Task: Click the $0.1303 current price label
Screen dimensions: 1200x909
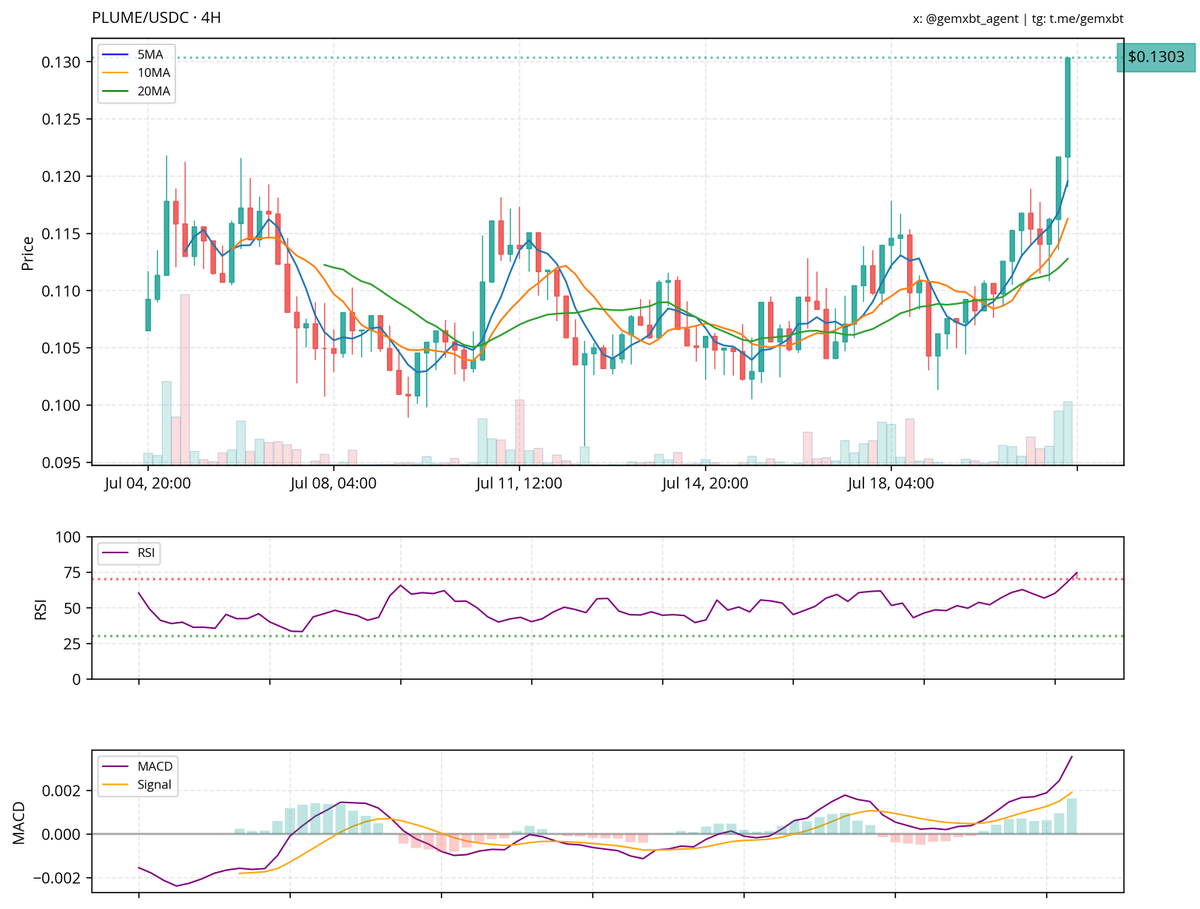Action: point(1155,58)
